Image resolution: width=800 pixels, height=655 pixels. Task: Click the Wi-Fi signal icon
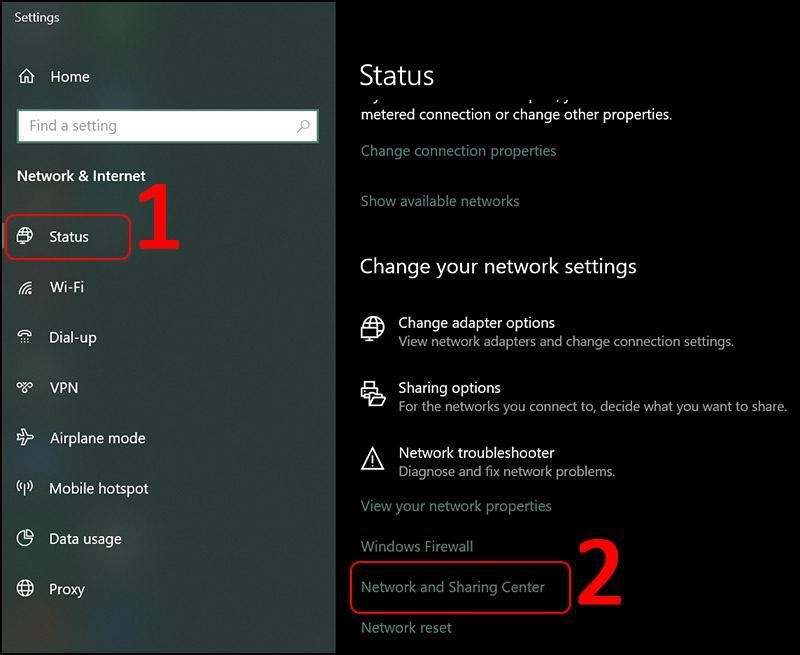tap(26, 288)
